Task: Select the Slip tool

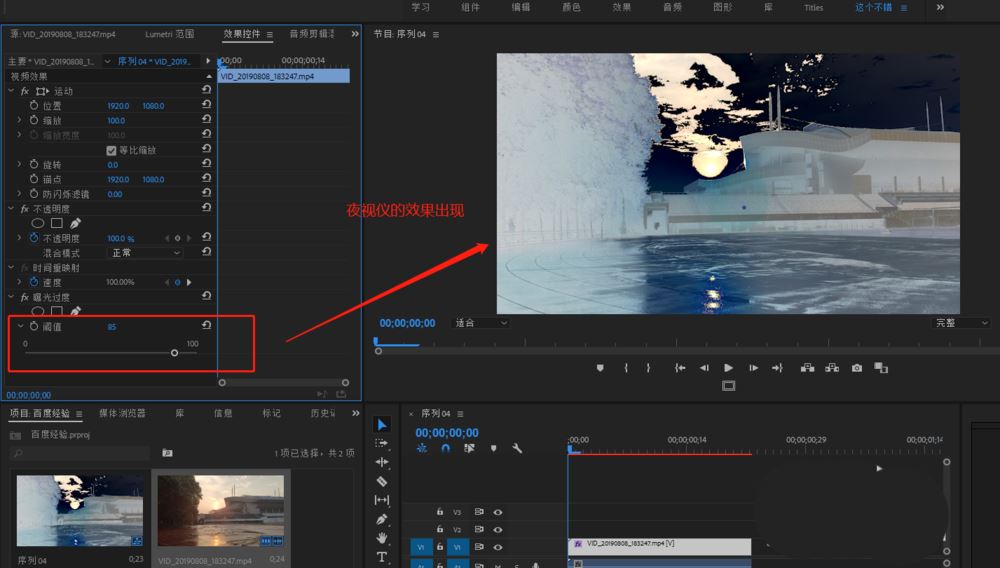Action: click(381, 500)
